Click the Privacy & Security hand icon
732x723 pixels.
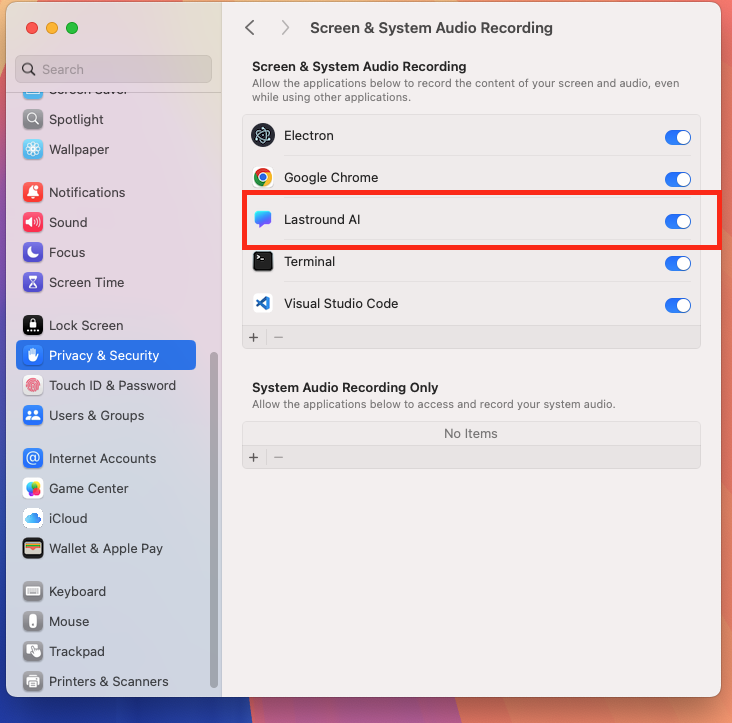tap(33, 355)
